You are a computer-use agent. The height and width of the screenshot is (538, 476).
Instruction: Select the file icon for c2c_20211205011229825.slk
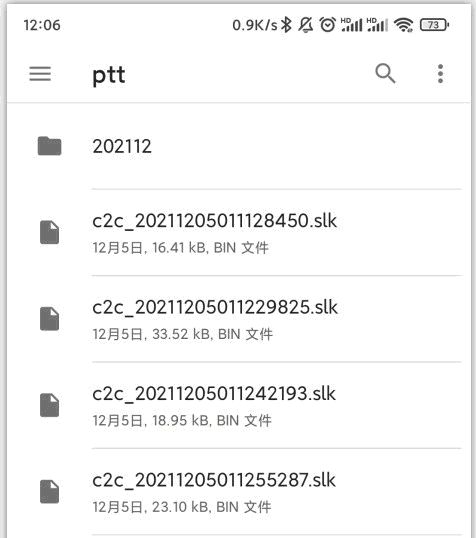tap(49, 319)
